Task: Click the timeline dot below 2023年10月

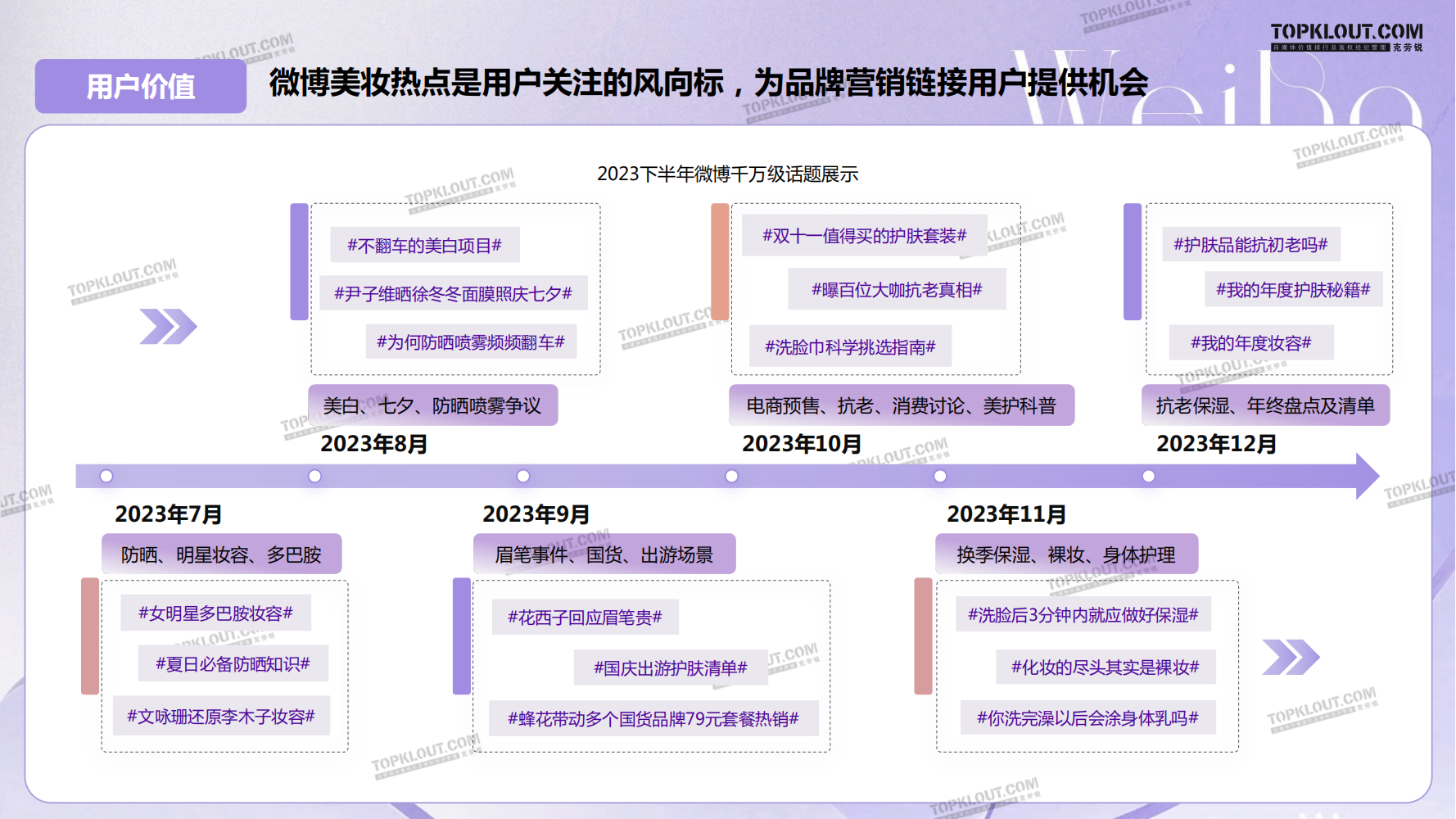Action: click(x=732, y=476)
